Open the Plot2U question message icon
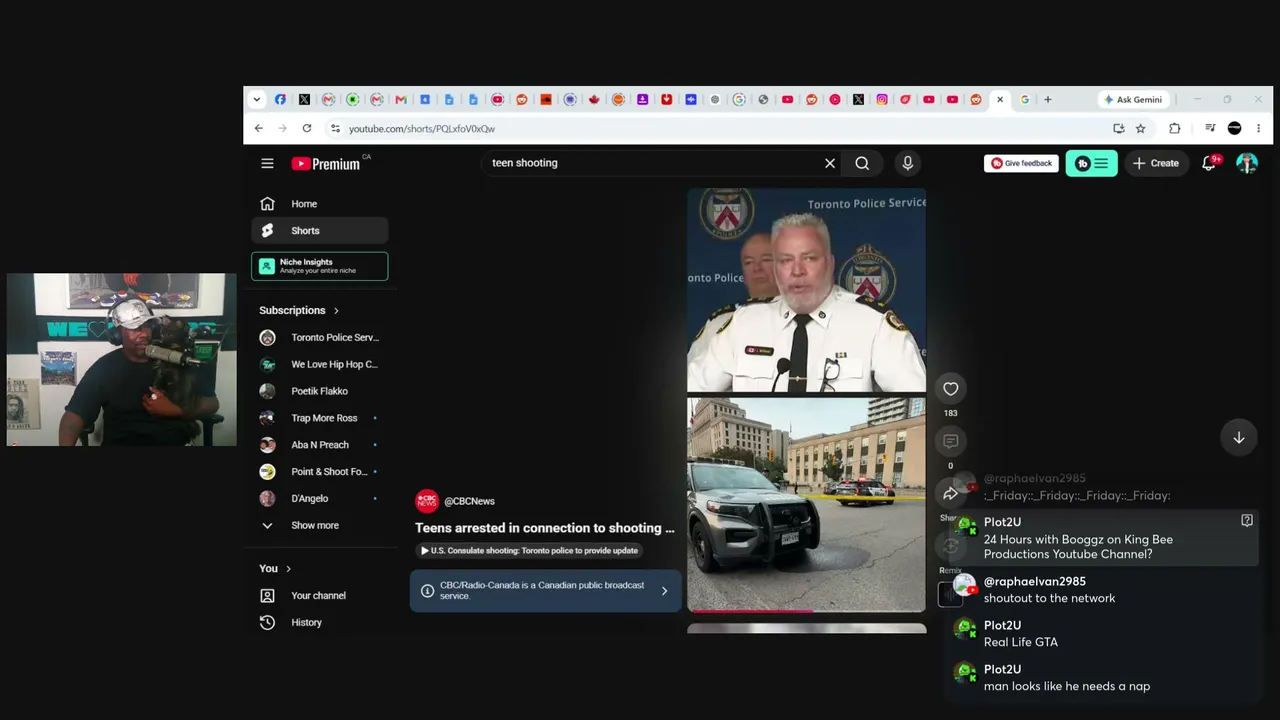Screen dimensions: 1280x720 (x=1247, y=521)
